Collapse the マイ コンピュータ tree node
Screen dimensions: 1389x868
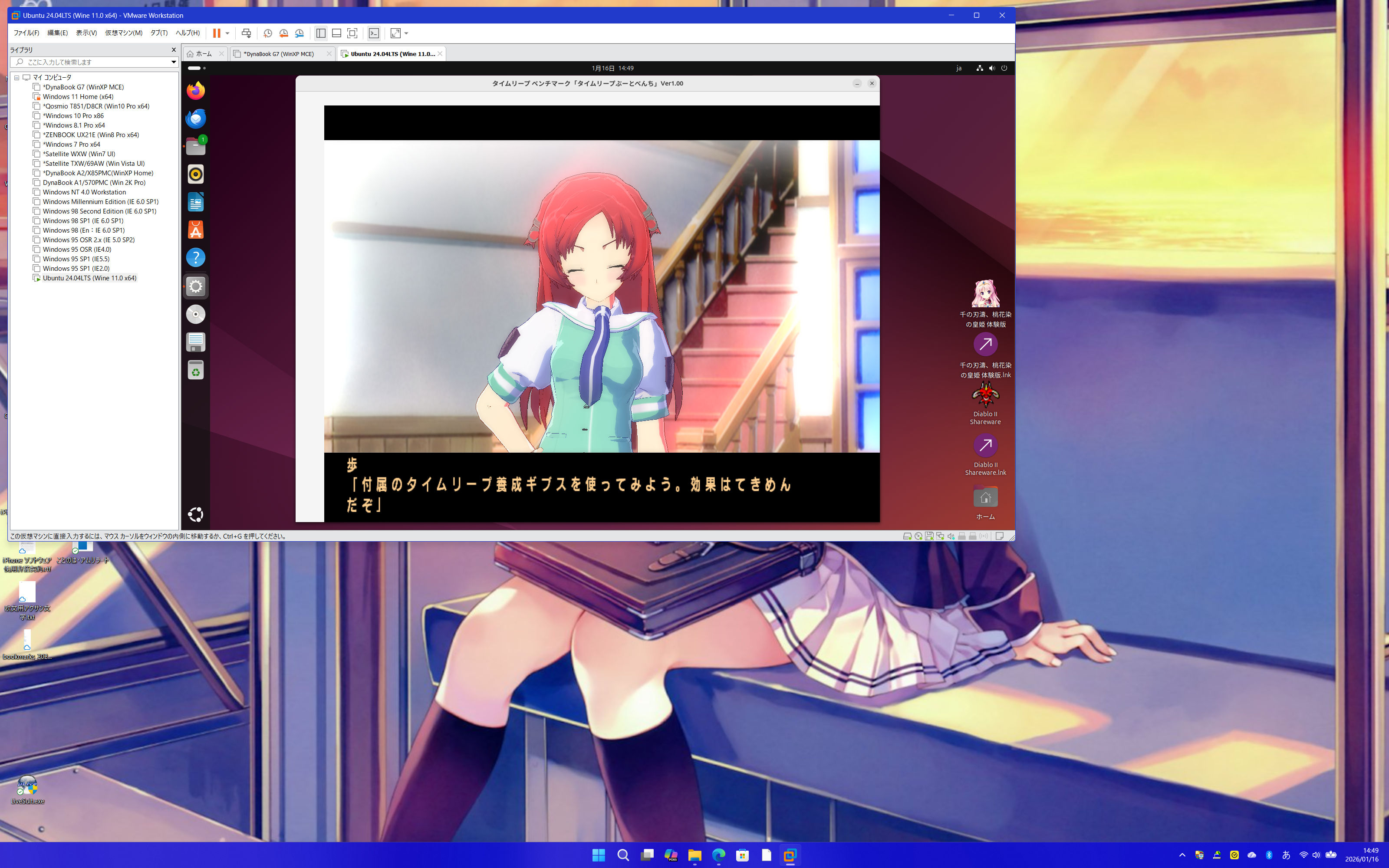pos(16,78)
